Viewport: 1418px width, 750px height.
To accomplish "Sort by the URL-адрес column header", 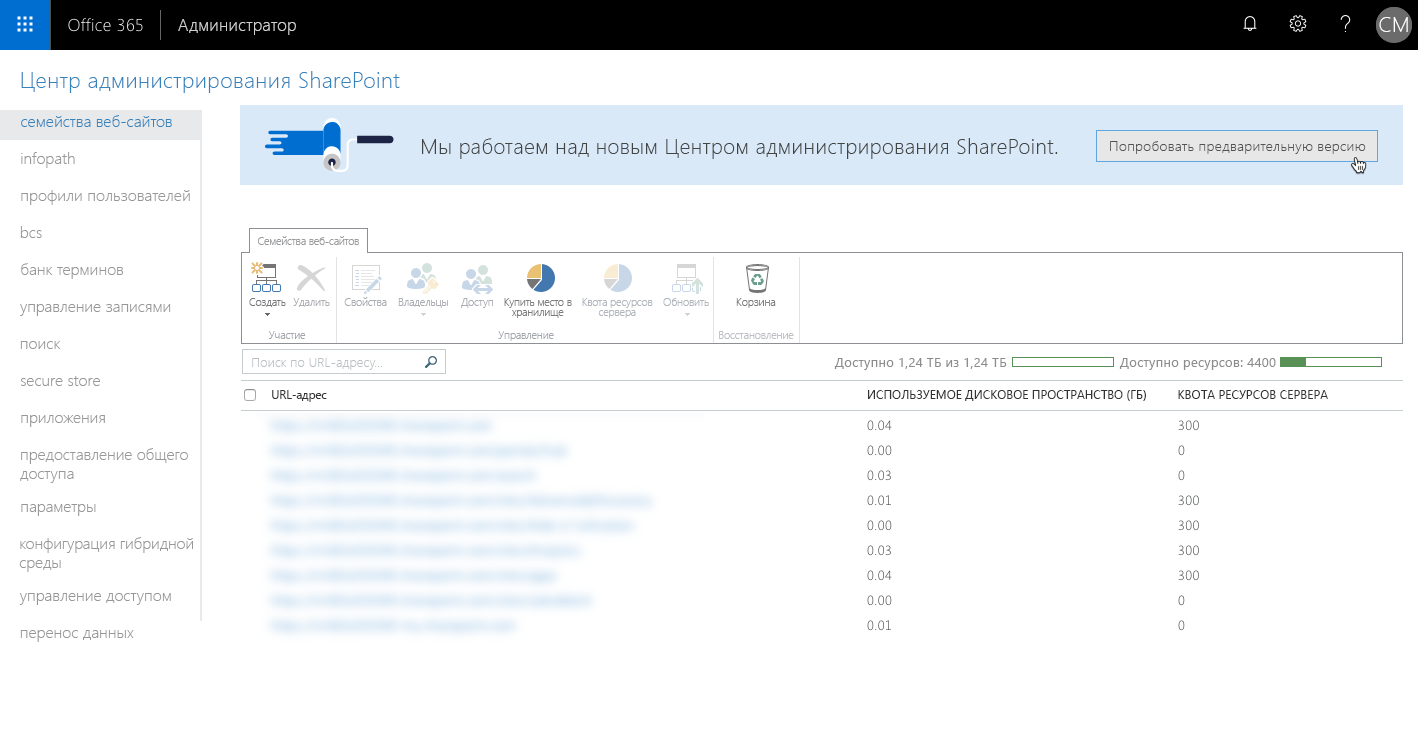I will click(x=299, y=395).
